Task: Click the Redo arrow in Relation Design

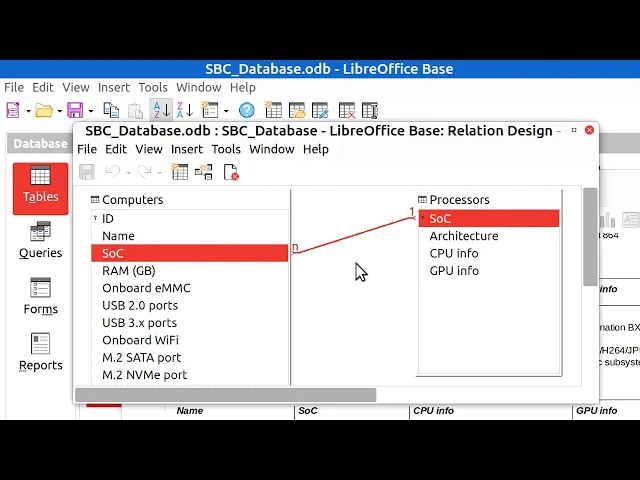Action: (144, 172)
